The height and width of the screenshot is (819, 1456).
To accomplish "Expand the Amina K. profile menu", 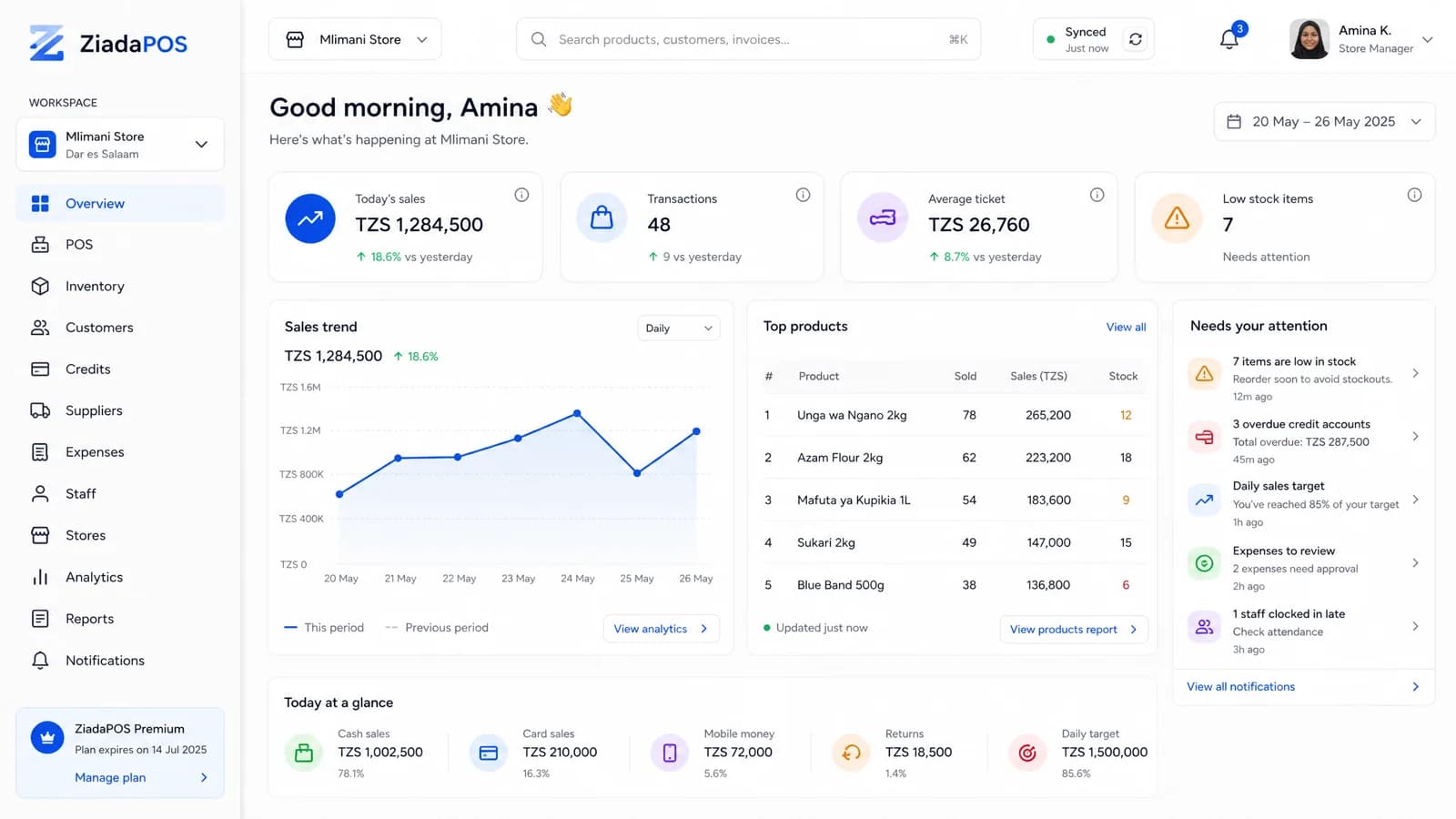I will (1361, 39).
